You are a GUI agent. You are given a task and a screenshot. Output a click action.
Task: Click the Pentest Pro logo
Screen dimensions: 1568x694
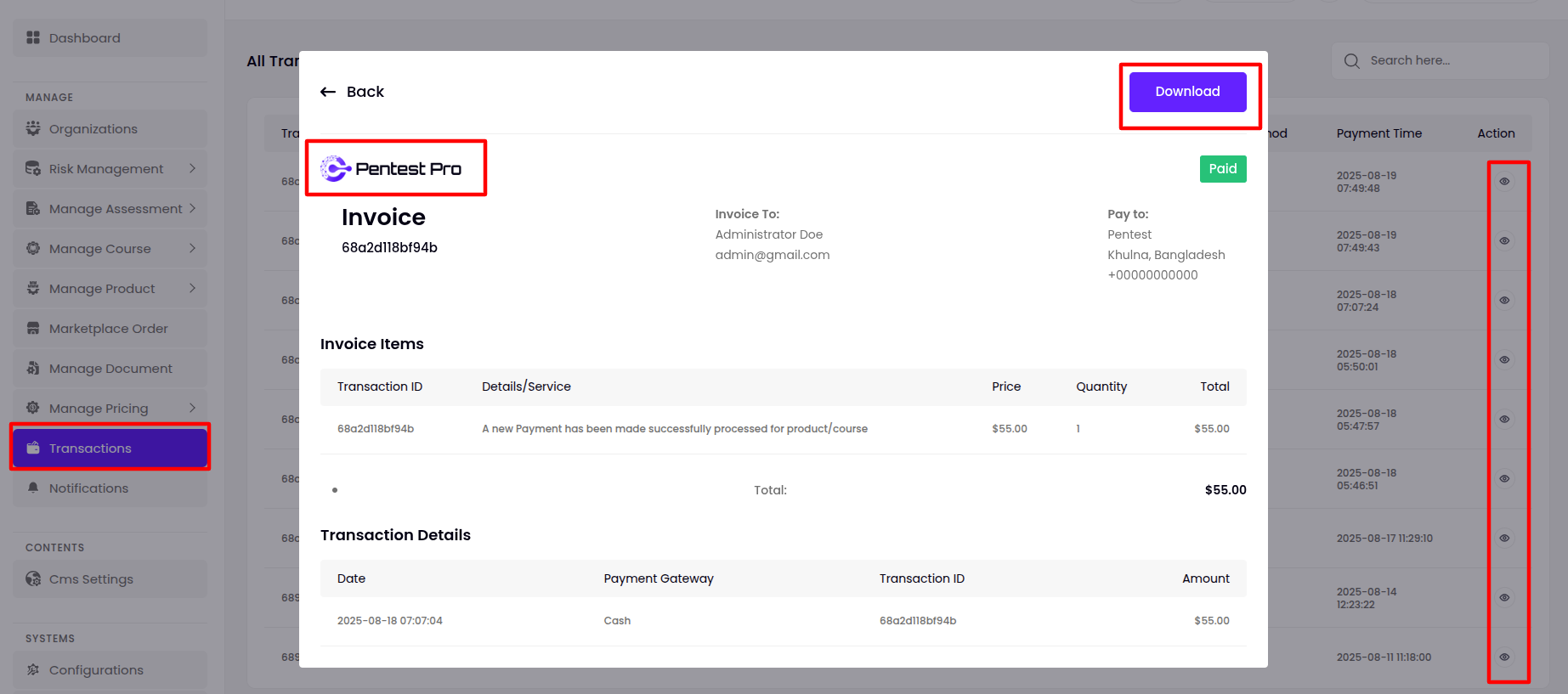[x=391, y=168]
